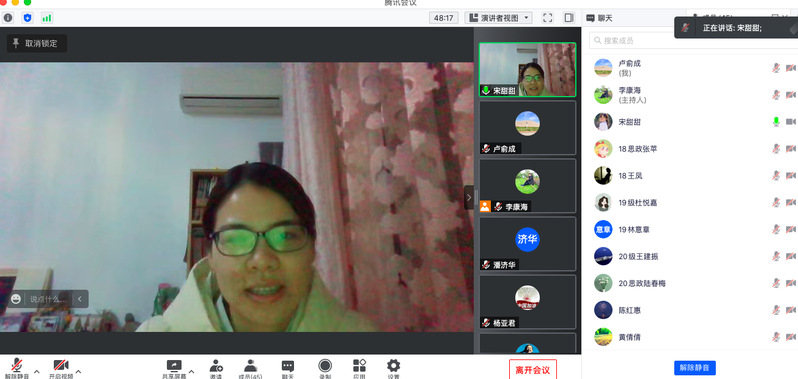Open the 成员(45) members icon
The height and width of the screenshot is (379, 798).
point(250,365)
